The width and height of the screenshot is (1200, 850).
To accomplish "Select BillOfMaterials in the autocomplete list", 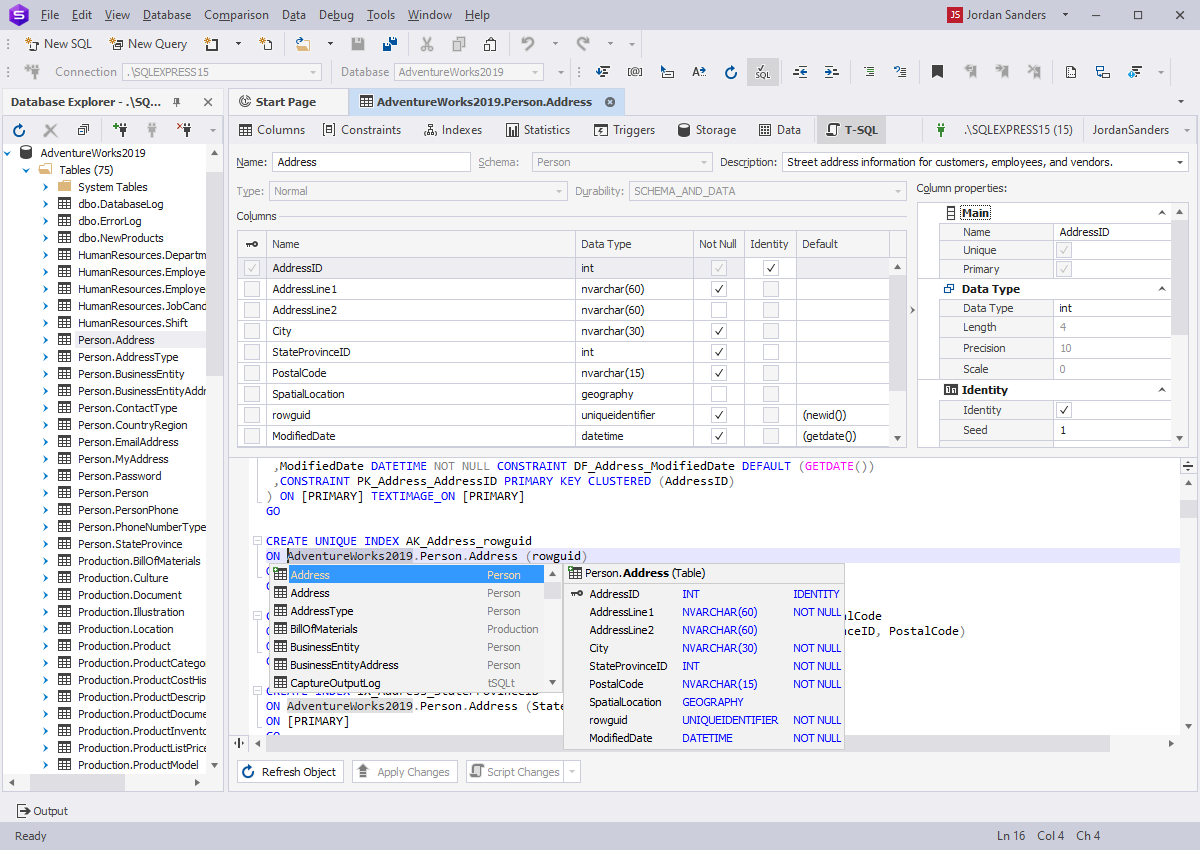I will click(x=323, y=629).
